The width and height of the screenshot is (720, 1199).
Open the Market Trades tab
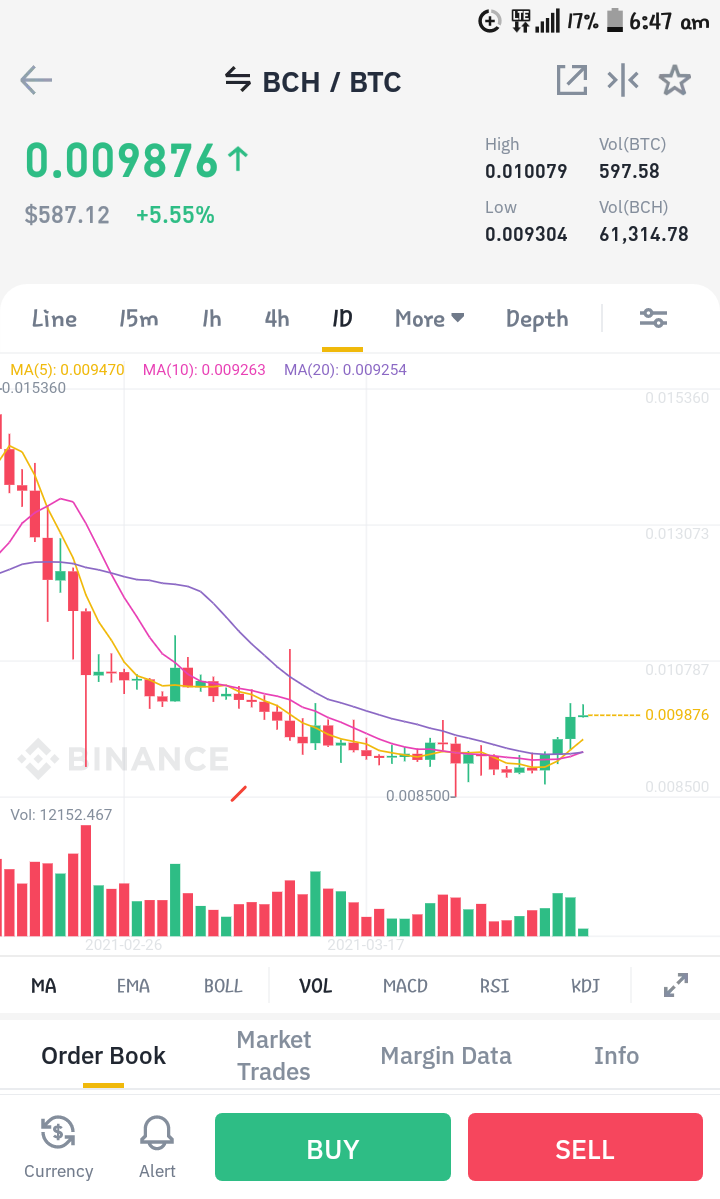274,1055
